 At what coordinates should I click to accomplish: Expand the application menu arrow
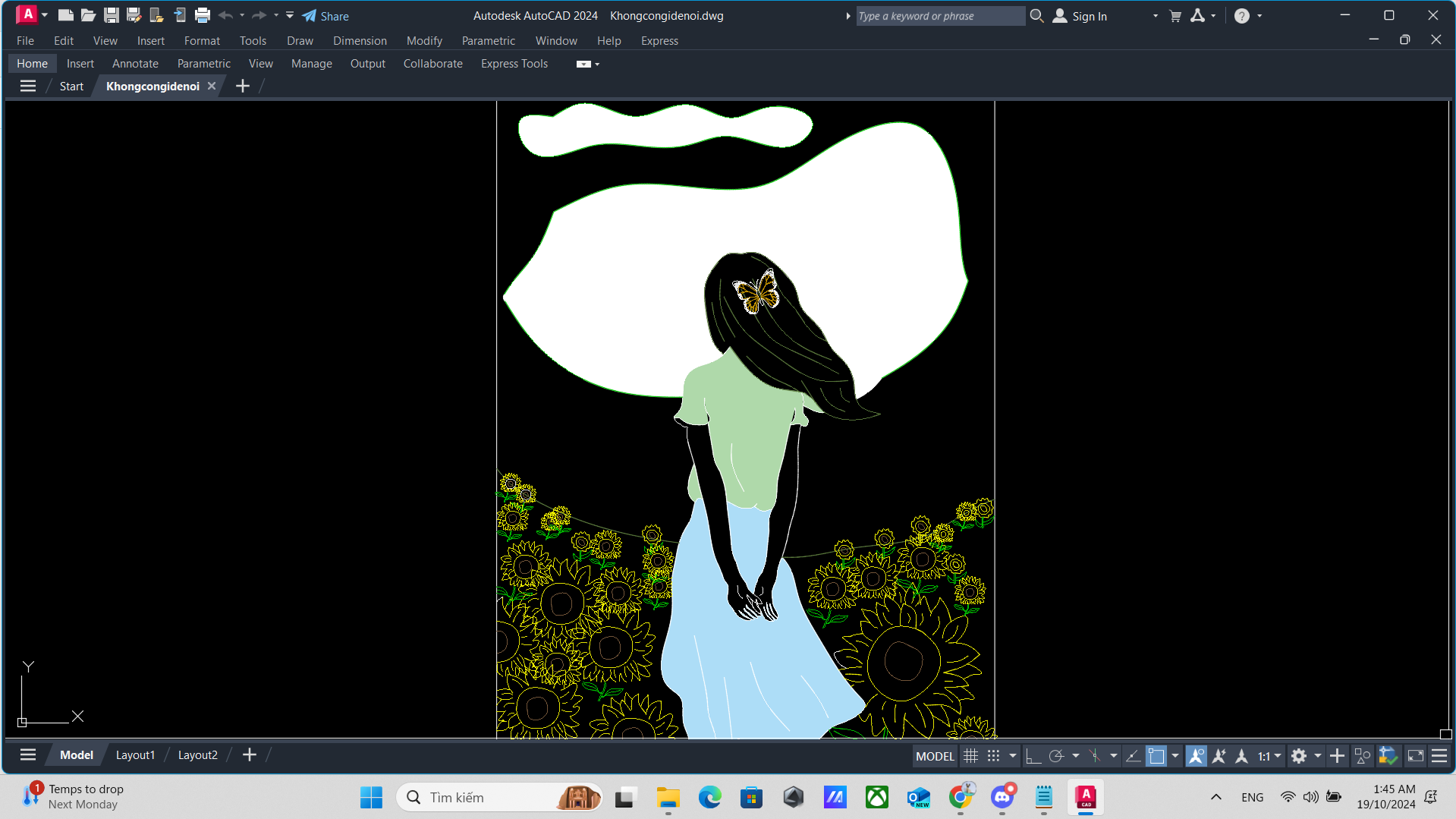45,15
